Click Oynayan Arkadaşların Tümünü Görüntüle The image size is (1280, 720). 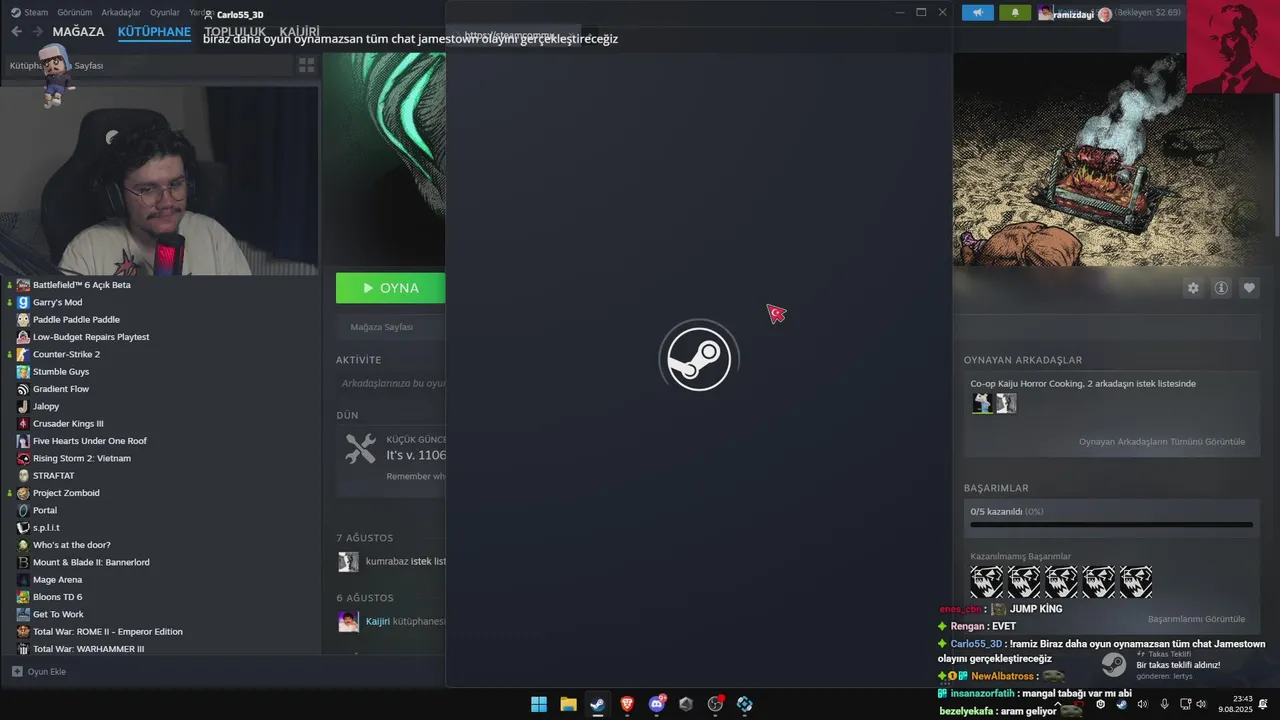(x=1162, y=441)
